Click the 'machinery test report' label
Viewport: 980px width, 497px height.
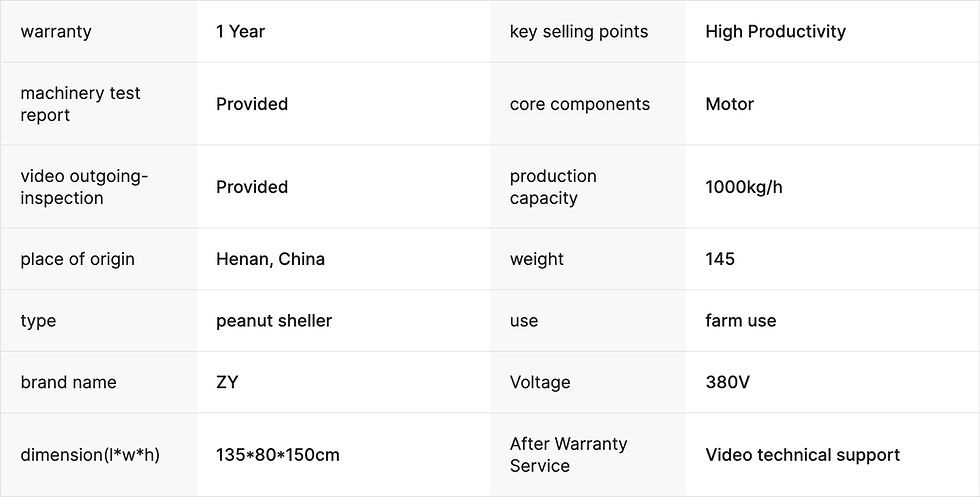click(81, 104)
